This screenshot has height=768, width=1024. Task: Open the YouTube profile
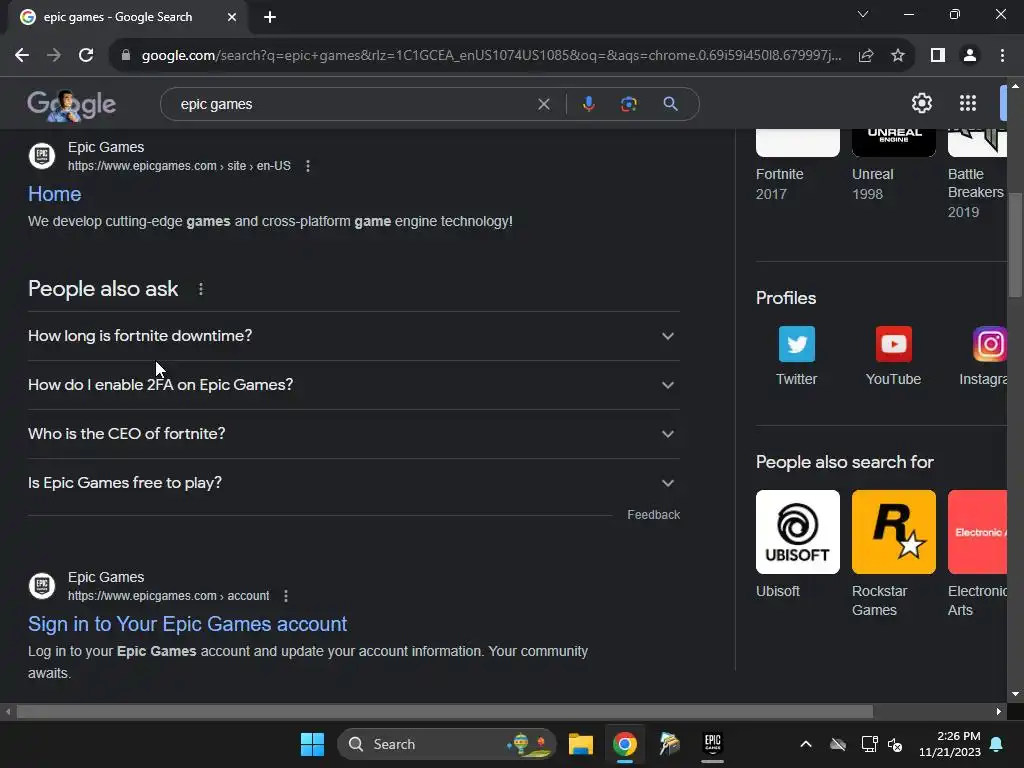(x=893, y=356)
